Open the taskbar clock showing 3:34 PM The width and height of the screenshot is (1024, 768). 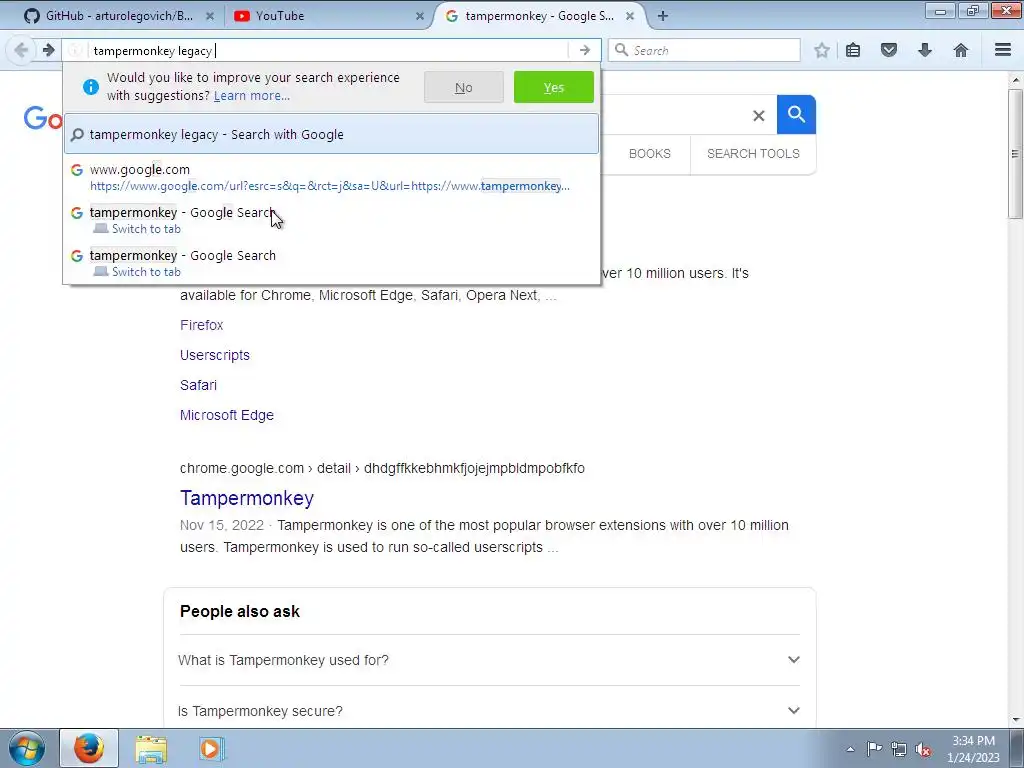[x=973, y=749]
